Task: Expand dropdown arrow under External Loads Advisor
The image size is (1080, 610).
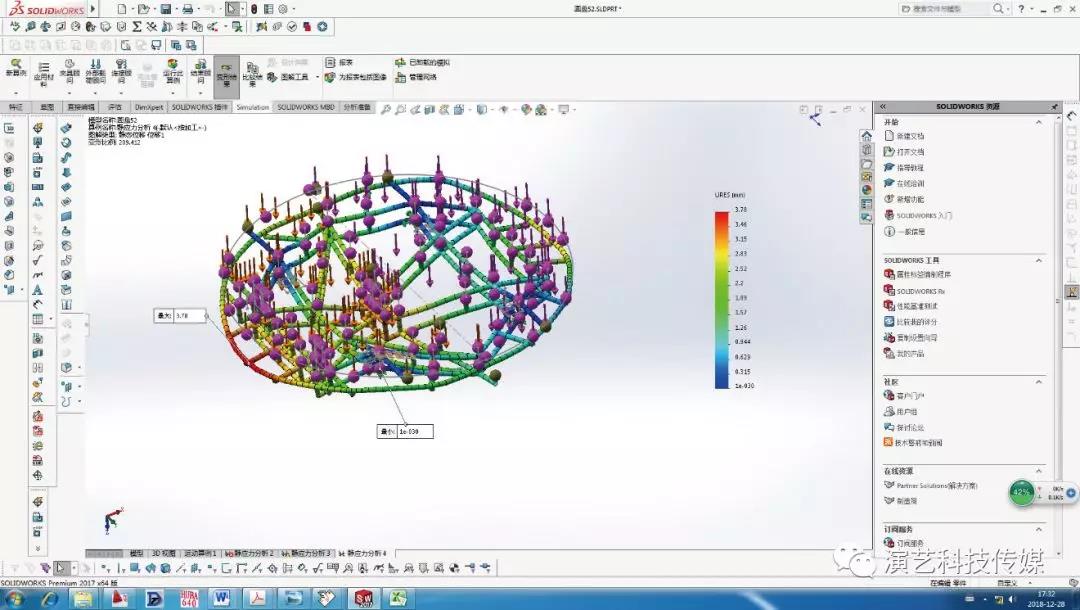Action: pyautogui.click(x=96, y=92)
